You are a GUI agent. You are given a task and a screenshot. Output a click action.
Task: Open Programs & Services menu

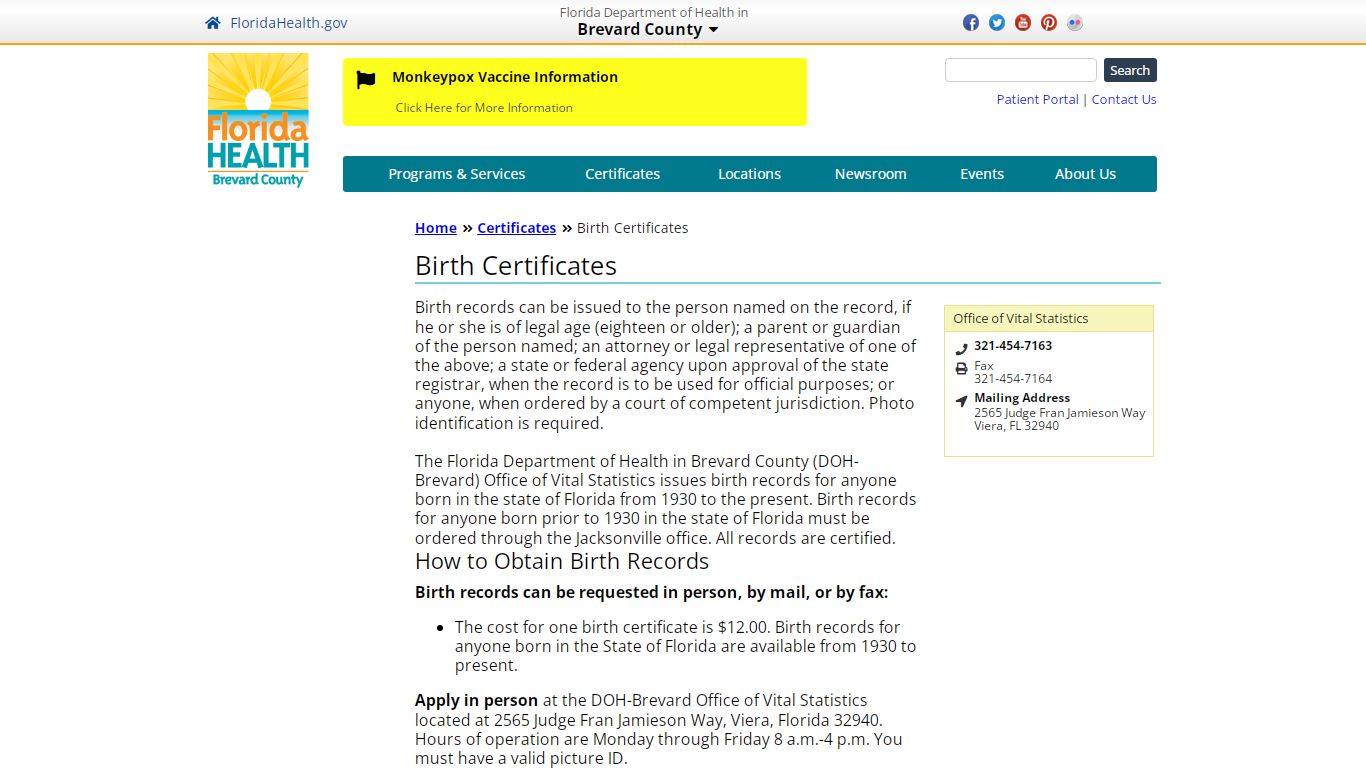[457, 174]
